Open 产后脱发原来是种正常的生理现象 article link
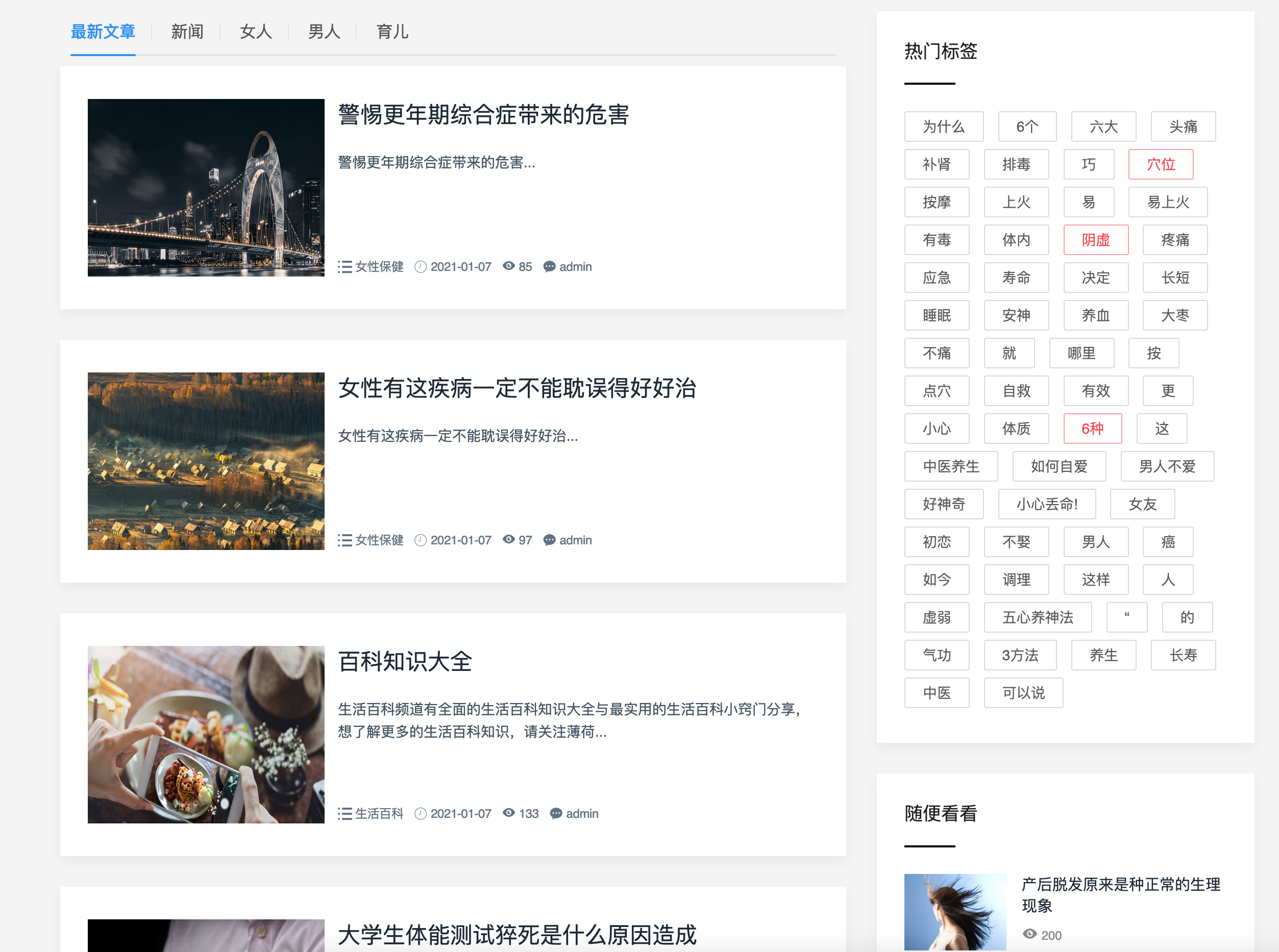Screen dimensions: 1279x952 1120,895
